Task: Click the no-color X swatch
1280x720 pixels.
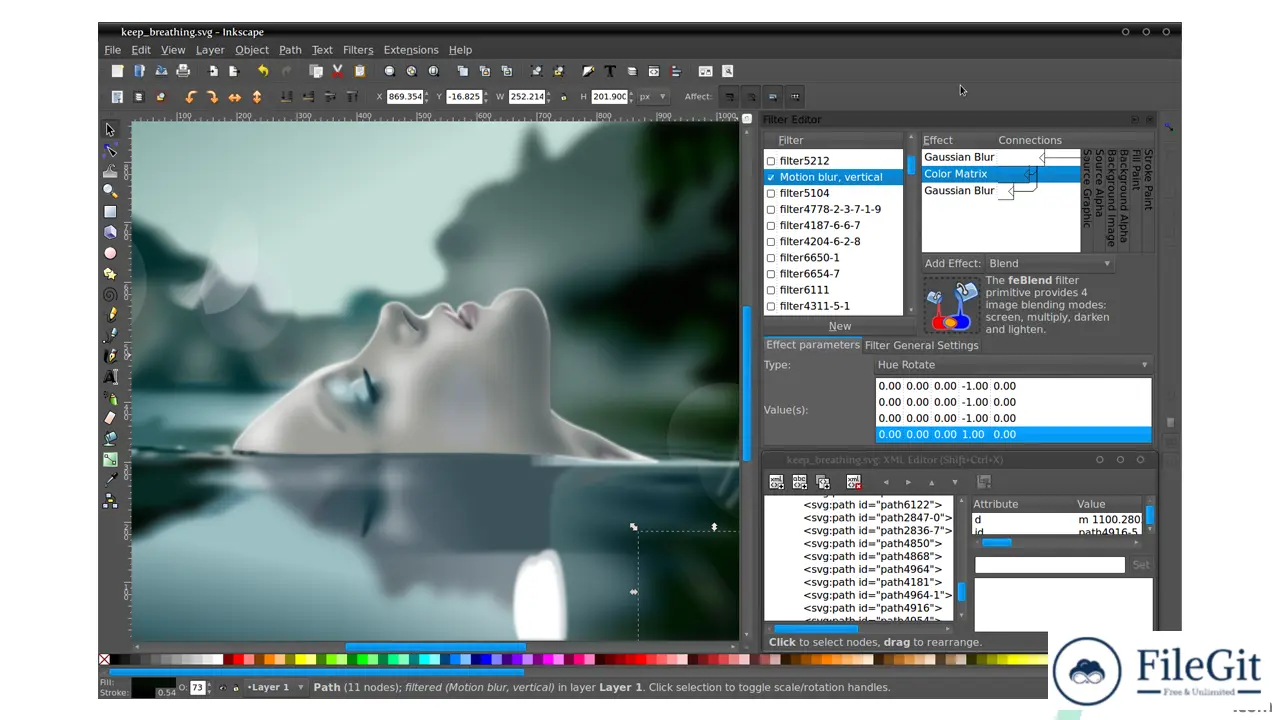Action: point(104,659)
